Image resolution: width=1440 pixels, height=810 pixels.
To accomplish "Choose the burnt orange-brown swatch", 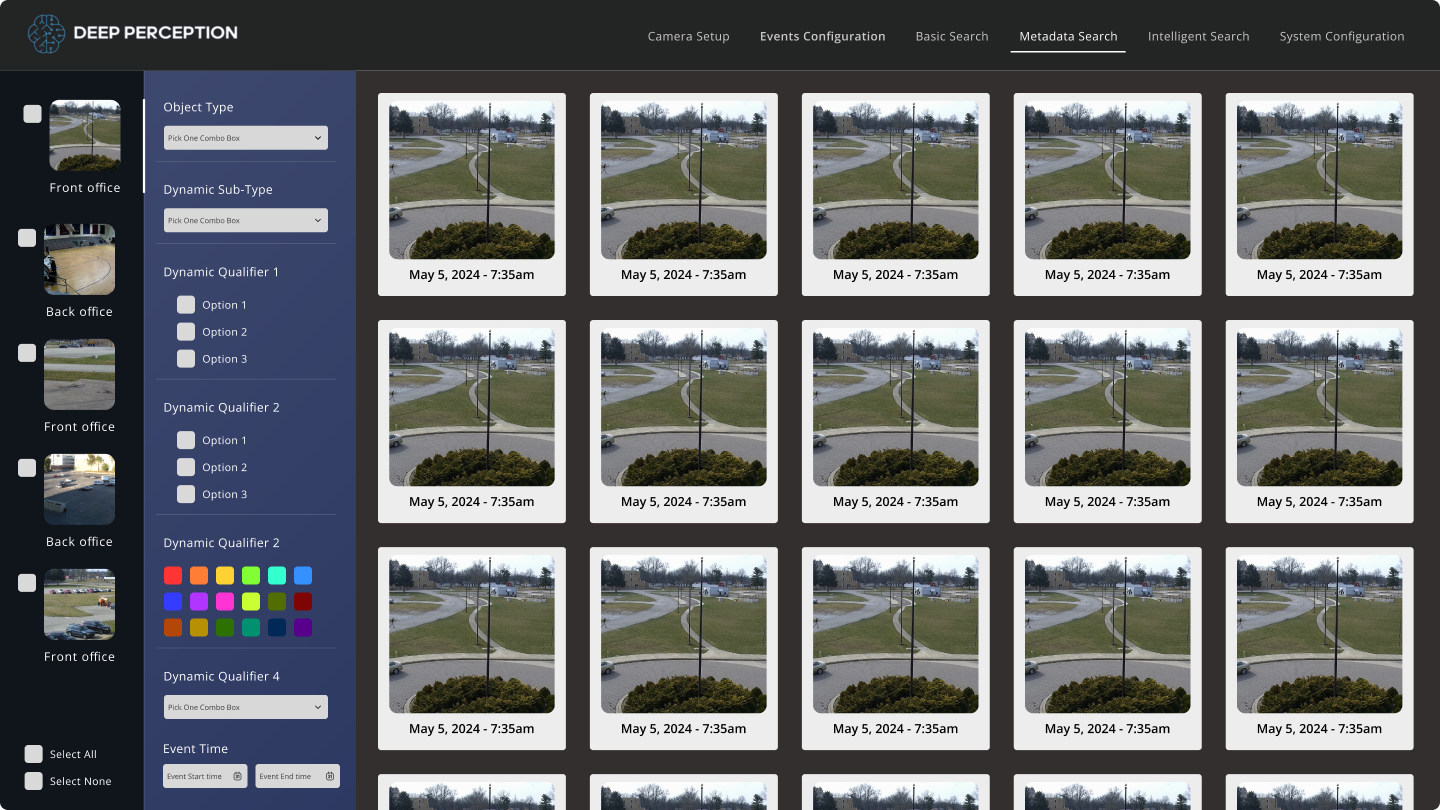I will [173, 628].
